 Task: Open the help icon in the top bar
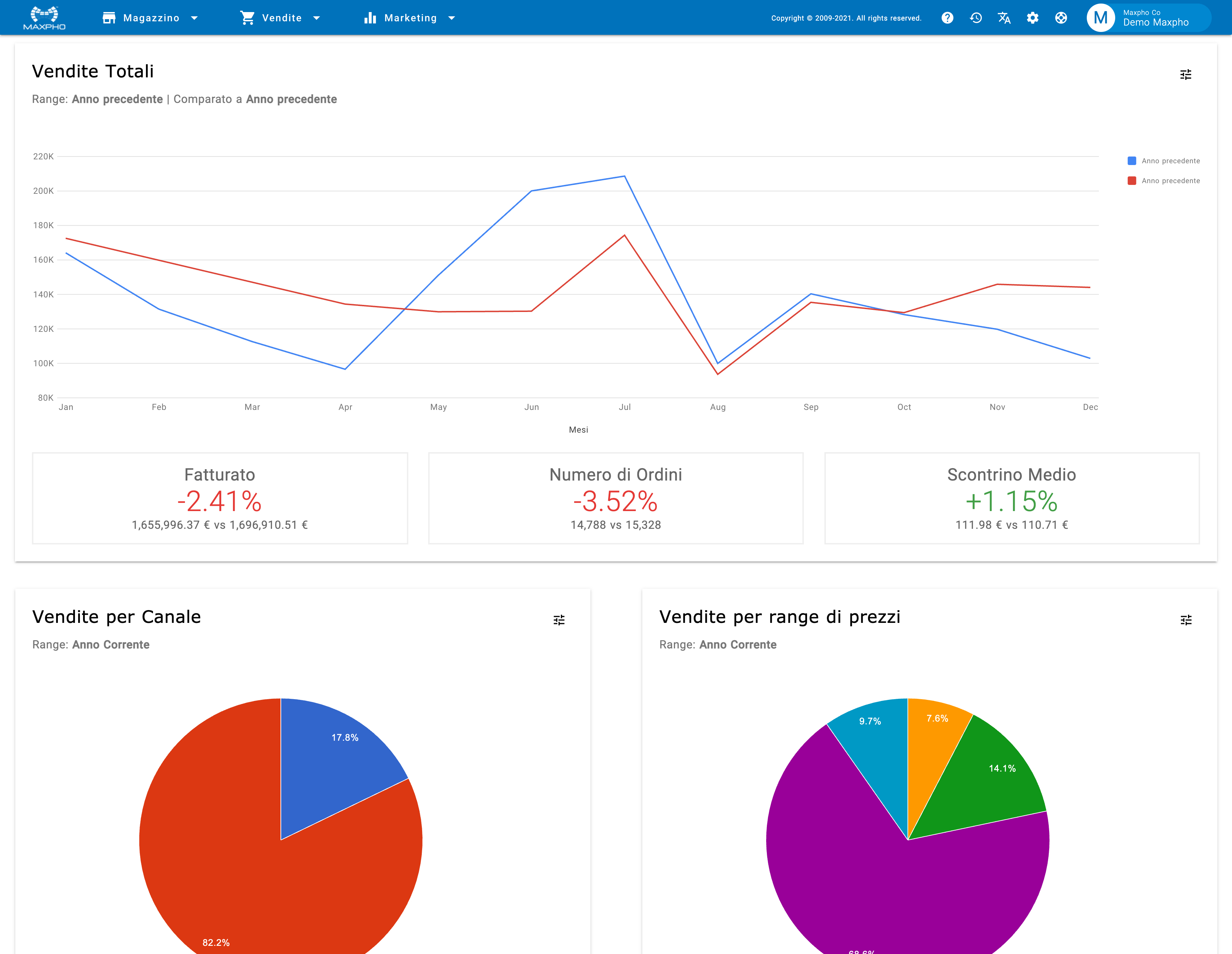[x=947, y=17]
